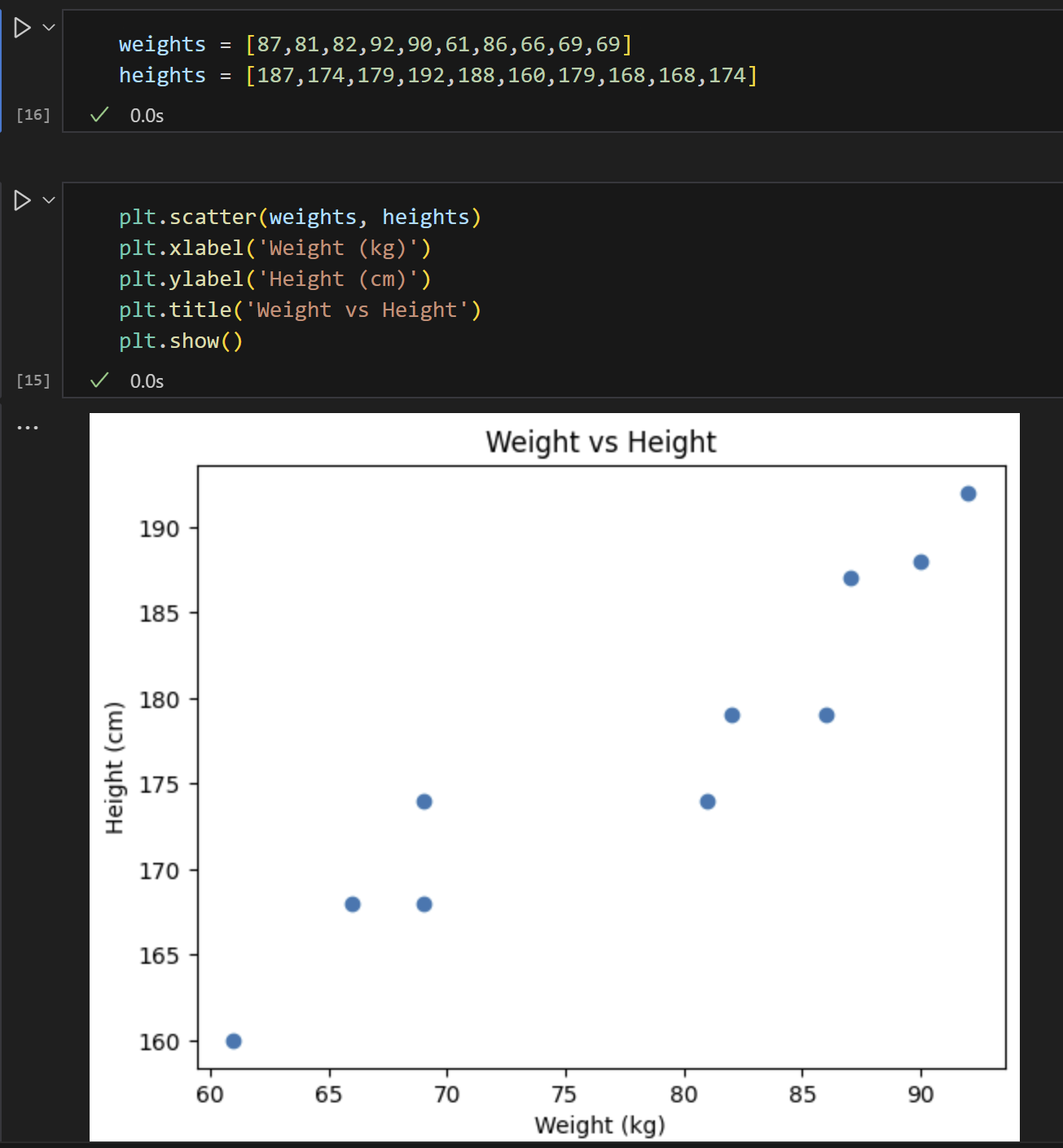Viewport: 1063px width, 1148px height.
Task: Click the scatter point at weight 66
Action: point(353,904)
